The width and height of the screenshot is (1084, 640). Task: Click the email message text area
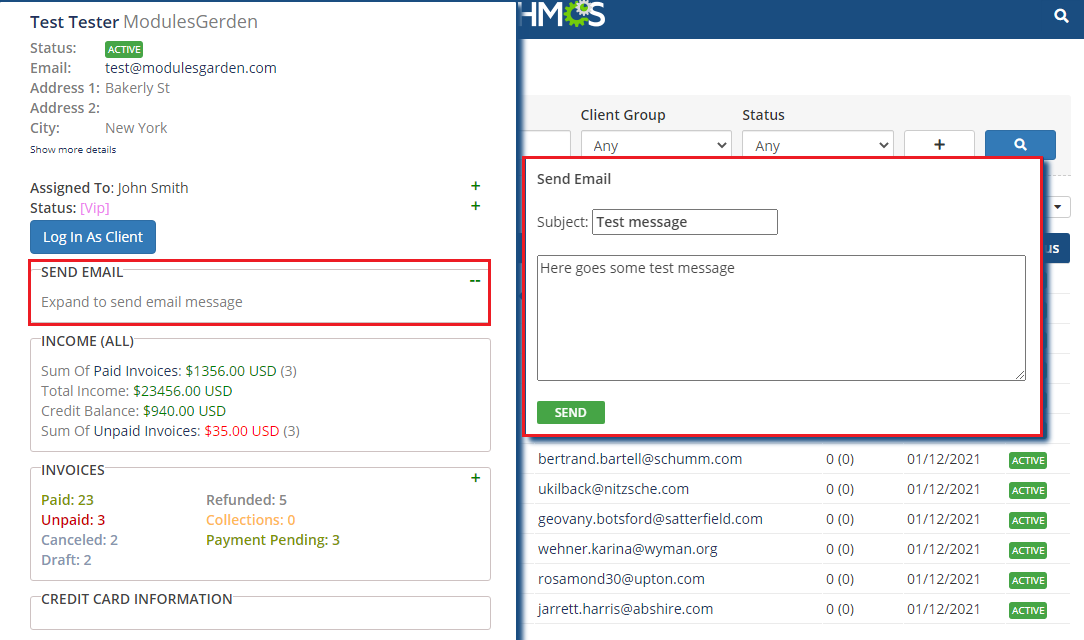tap(781, 318)
